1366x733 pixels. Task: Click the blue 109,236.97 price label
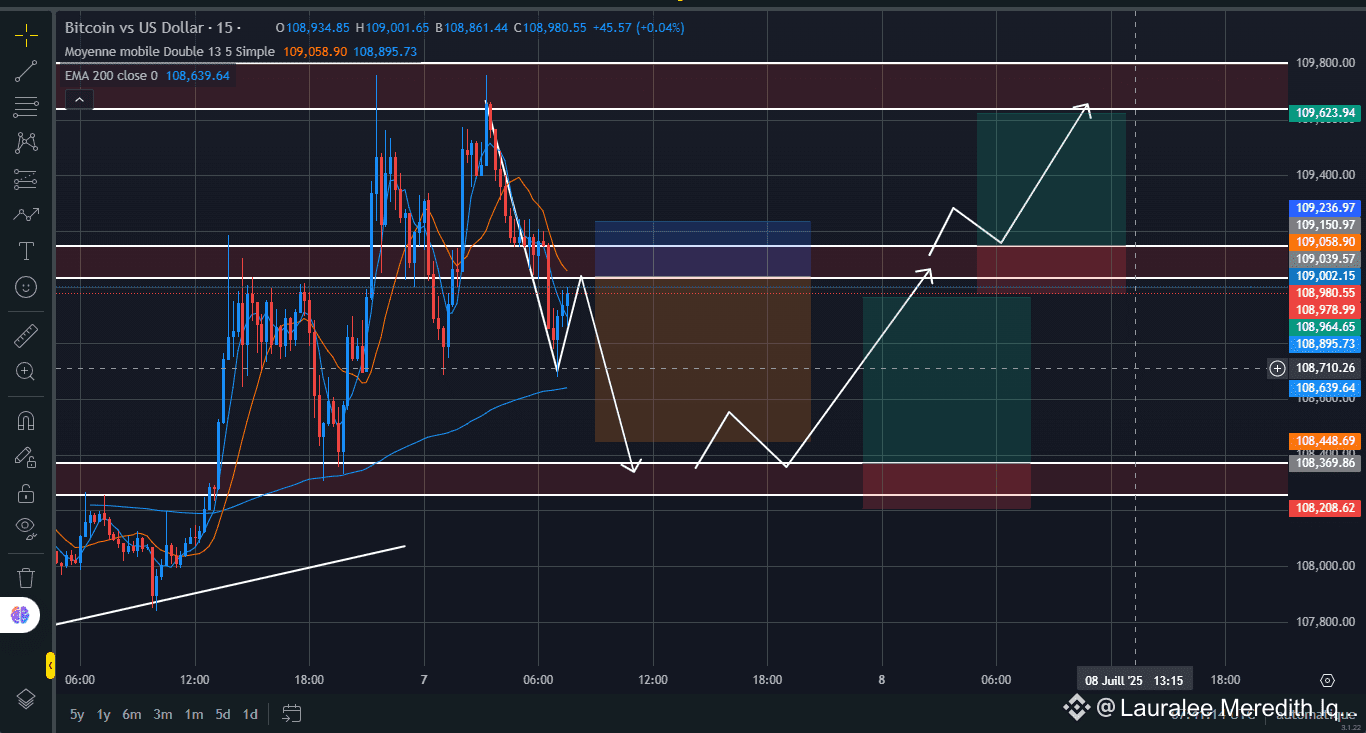click(1326, 208)
